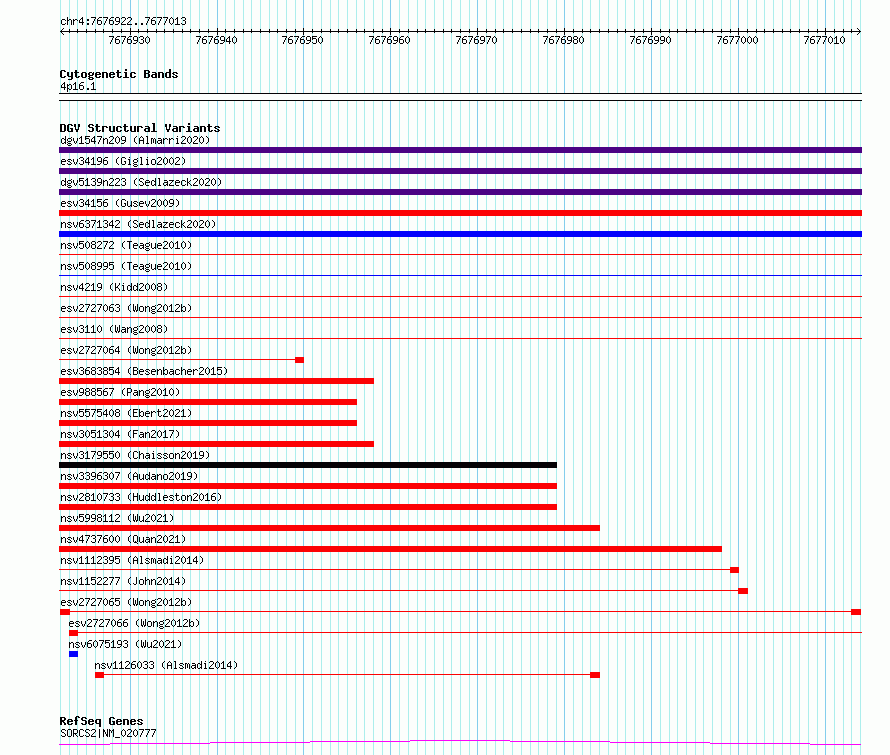890x755 pixels.
Task: Click the small blue nsv6075193 block
Action: click(73, 654)
